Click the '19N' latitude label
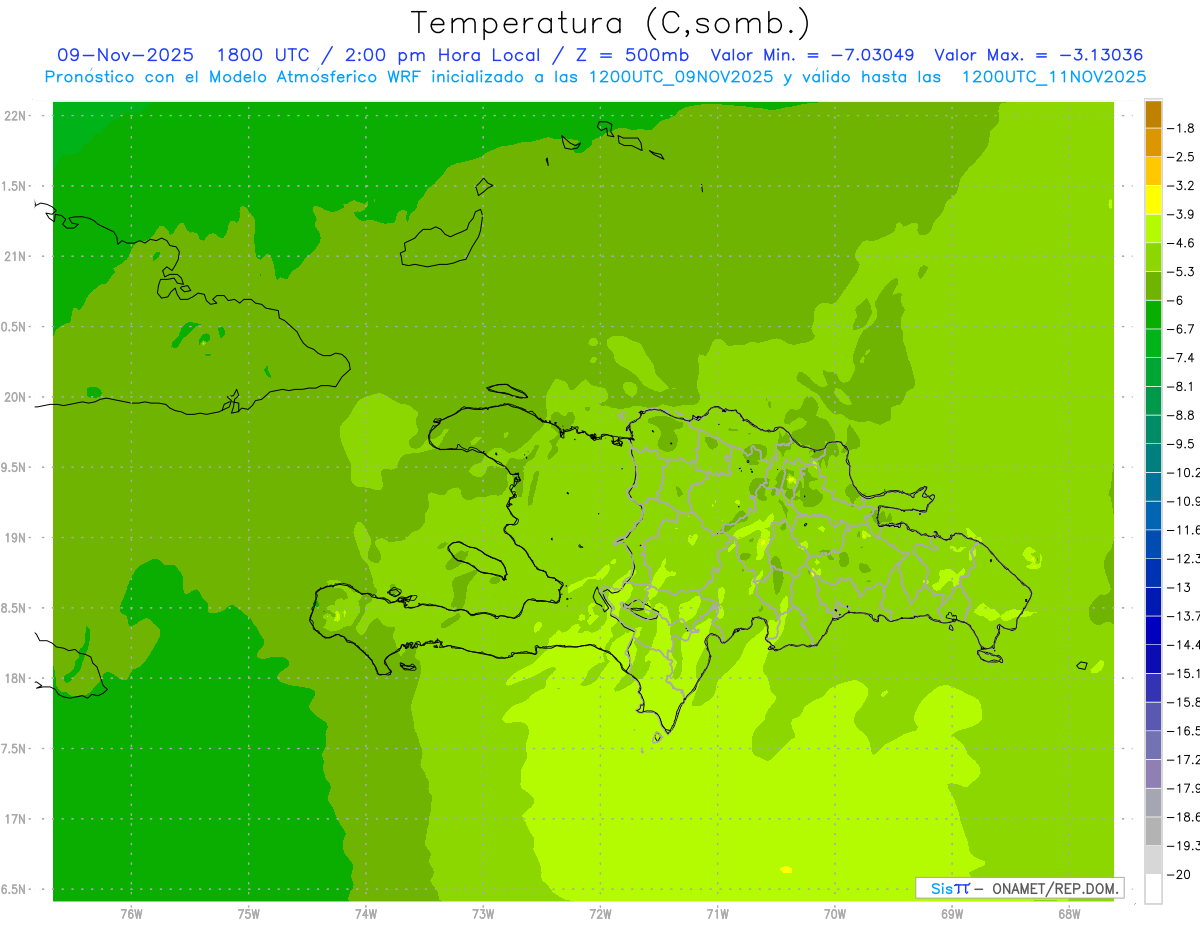This screenshot has height=927, width=1200. coord(16,538)
